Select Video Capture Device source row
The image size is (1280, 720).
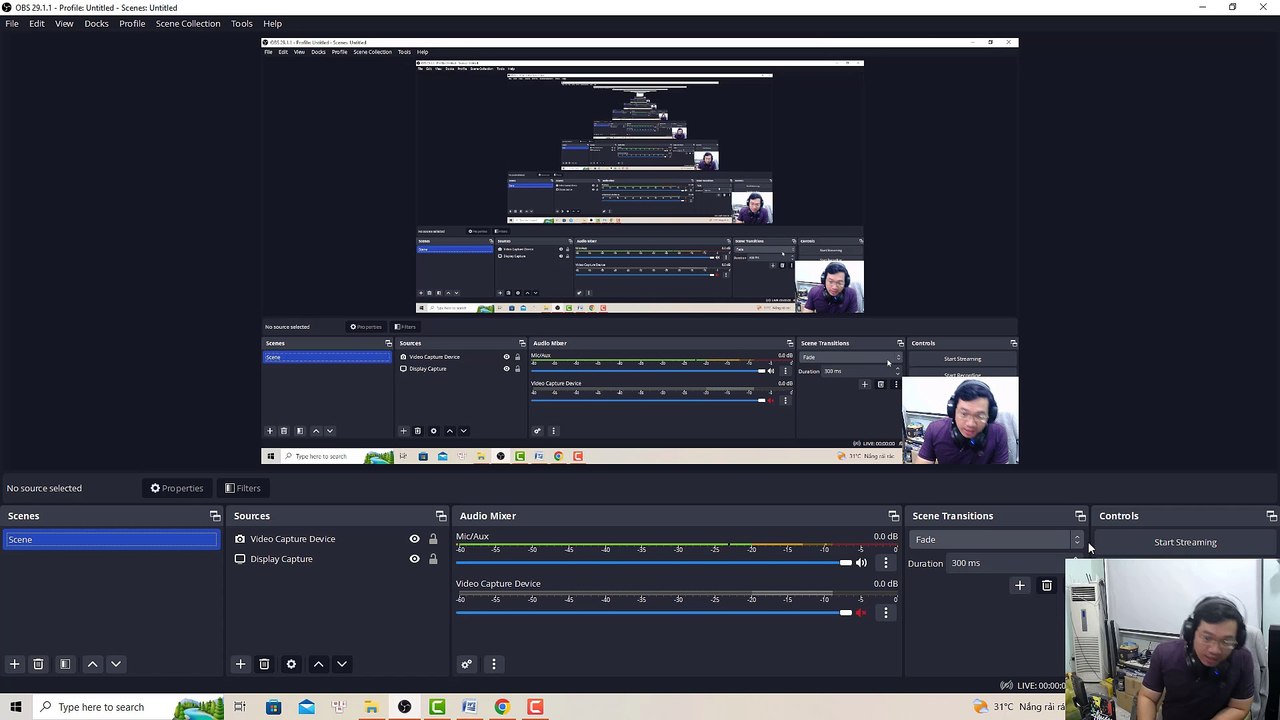pos(338,539)
